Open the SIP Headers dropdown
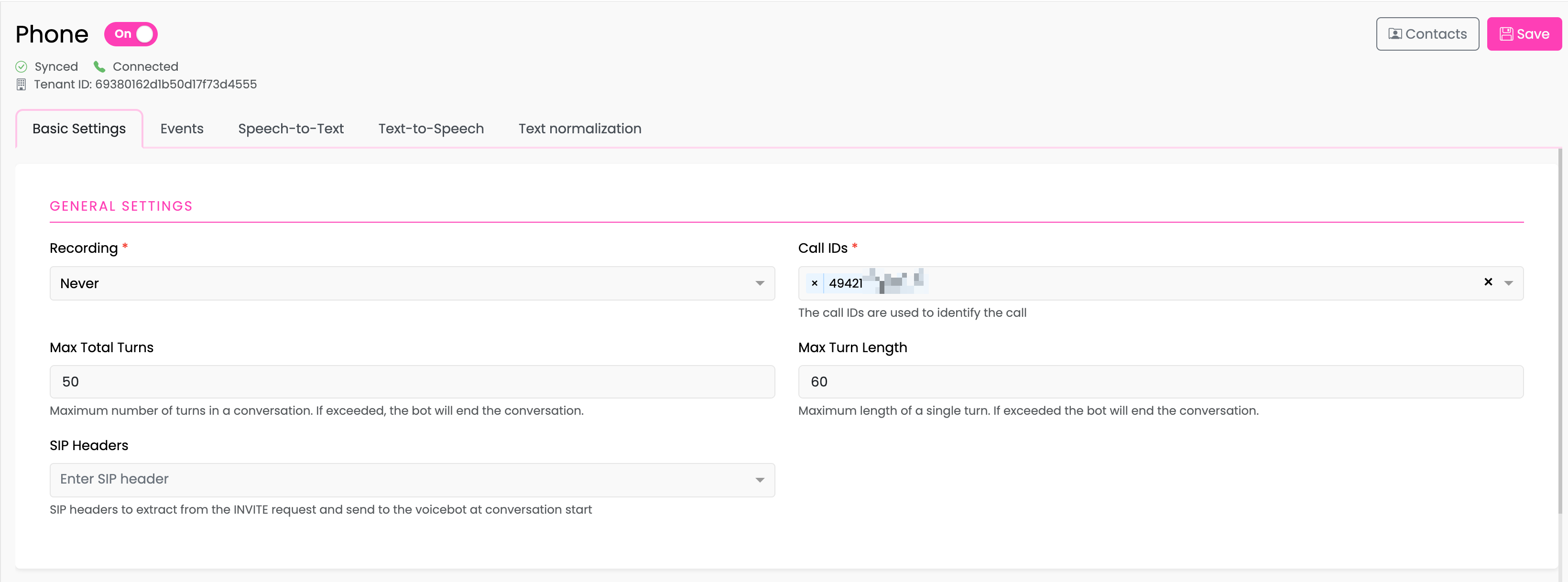Screen dimensions: 1568x582 412,480
